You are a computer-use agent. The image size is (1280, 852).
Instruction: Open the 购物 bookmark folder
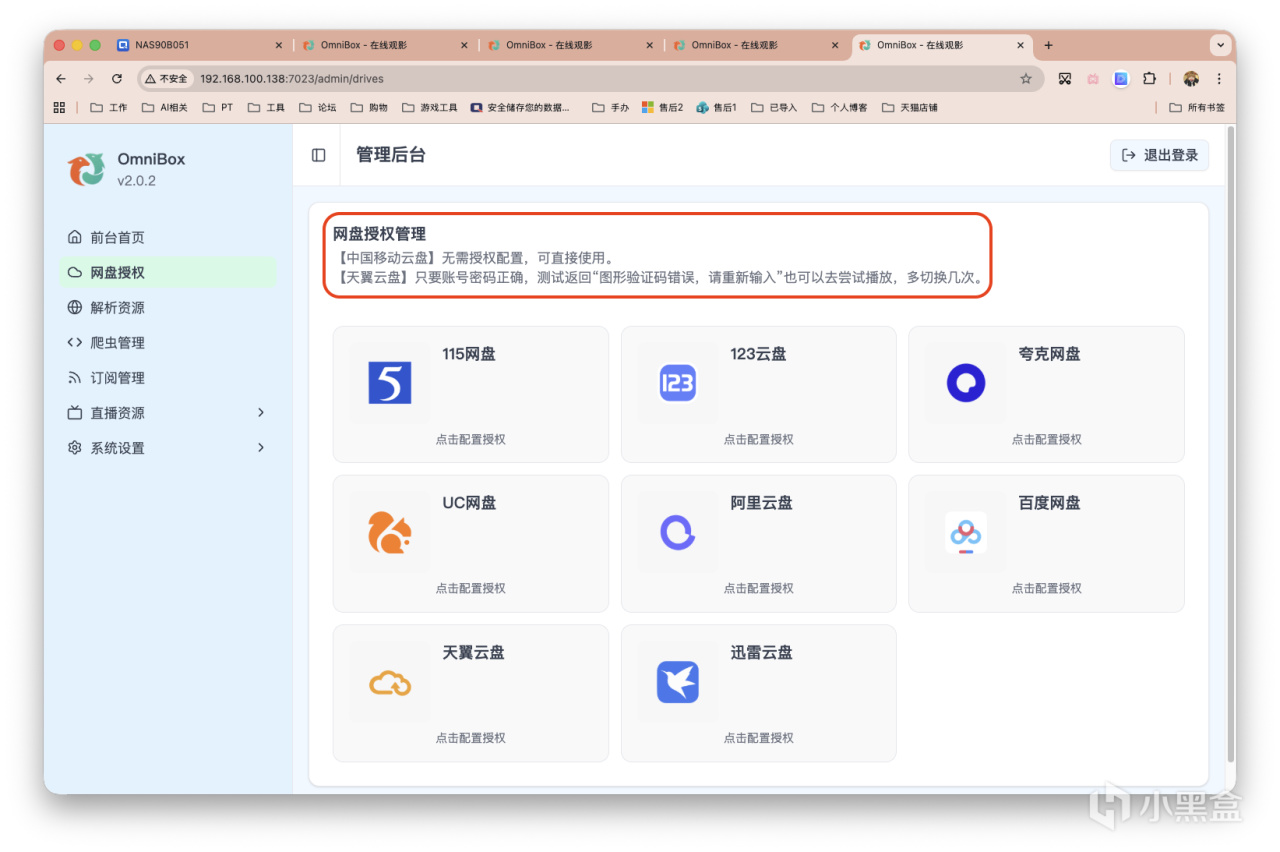[x=368, y=107]
